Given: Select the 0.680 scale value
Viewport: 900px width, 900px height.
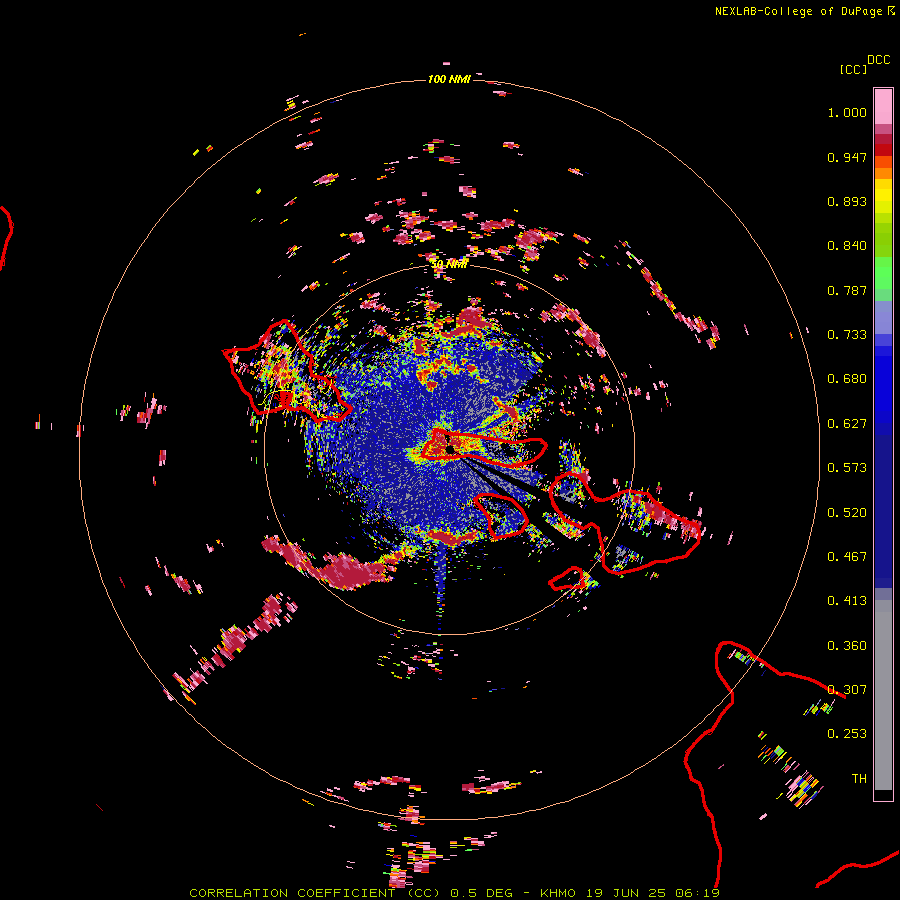Looking at the screenshot, I should tap(847, 379).
